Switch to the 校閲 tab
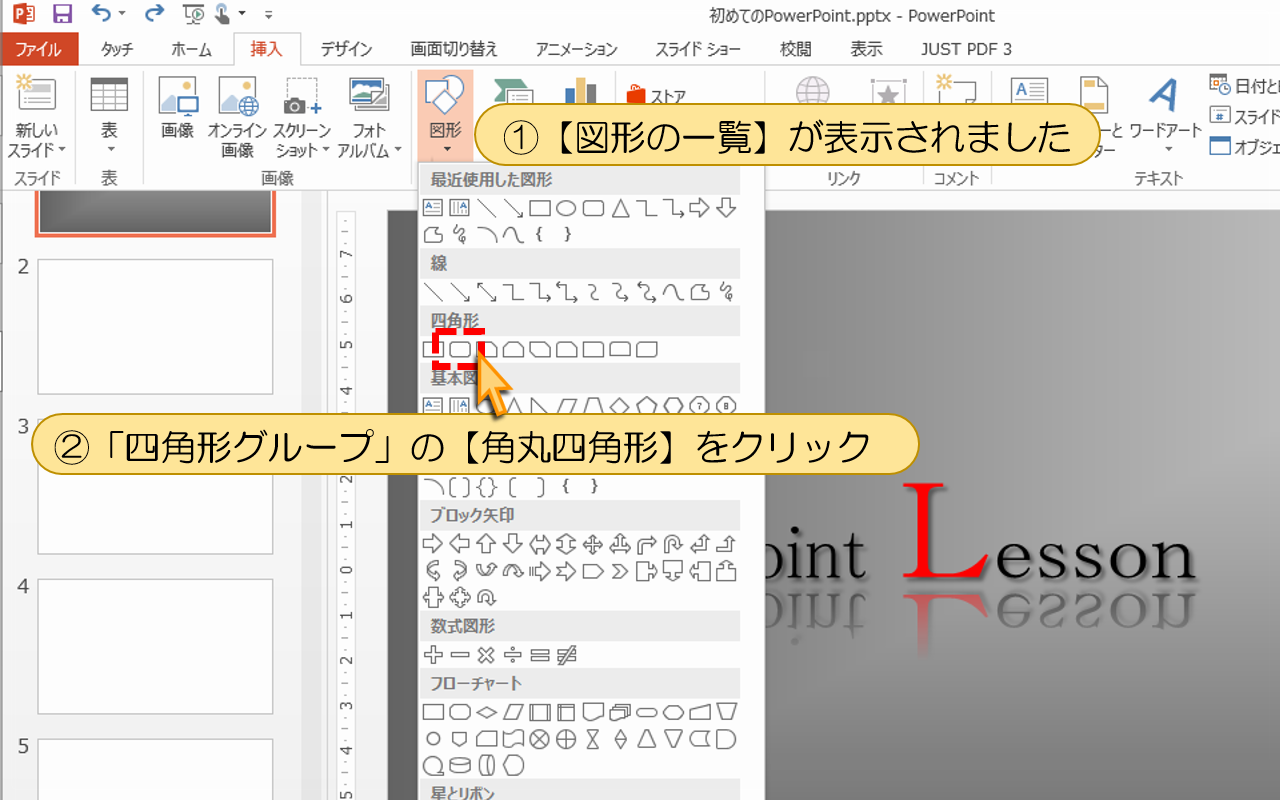 click(796, 49)
